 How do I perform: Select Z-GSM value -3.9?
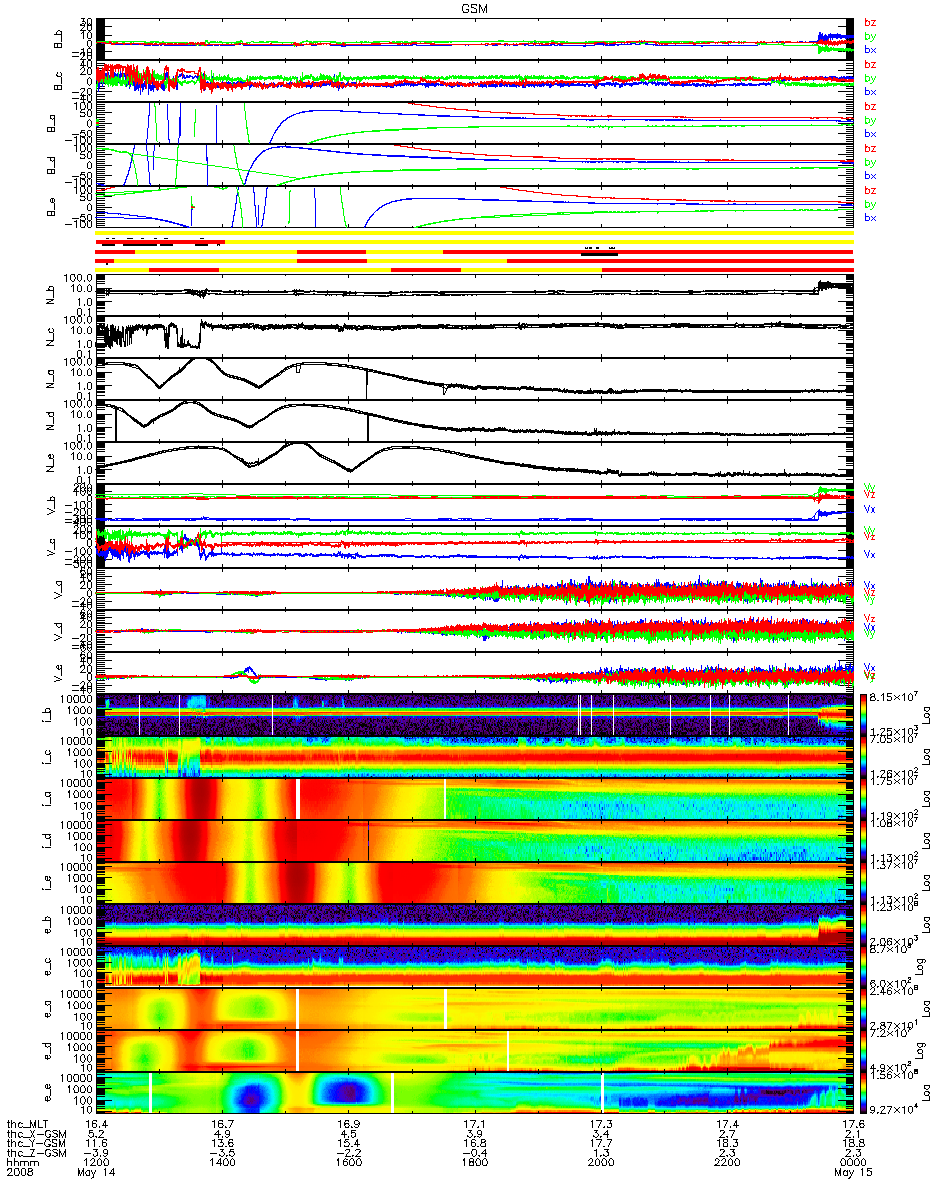[94, 1155]
